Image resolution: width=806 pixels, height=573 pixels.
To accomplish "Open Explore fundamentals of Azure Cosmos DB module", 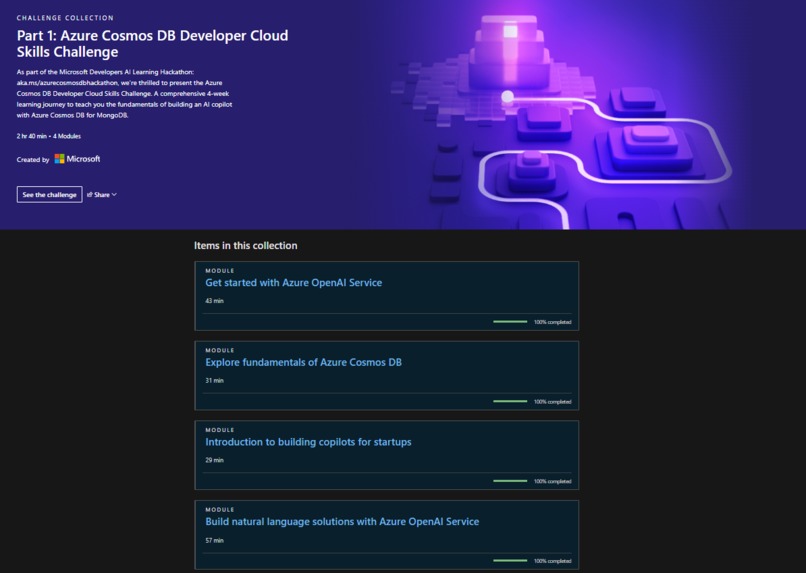I will pyautogui.click(x=303, y=362).
